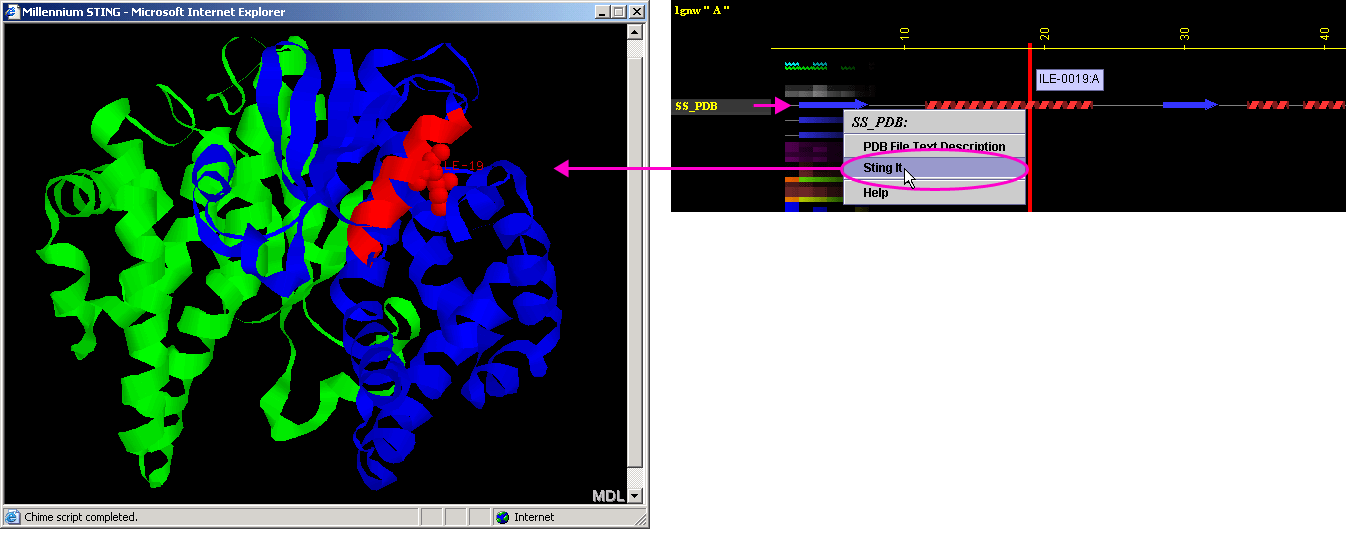Click the Millennium STING window title text
The width and height of the screenshot is (1346, 539).
153,12
